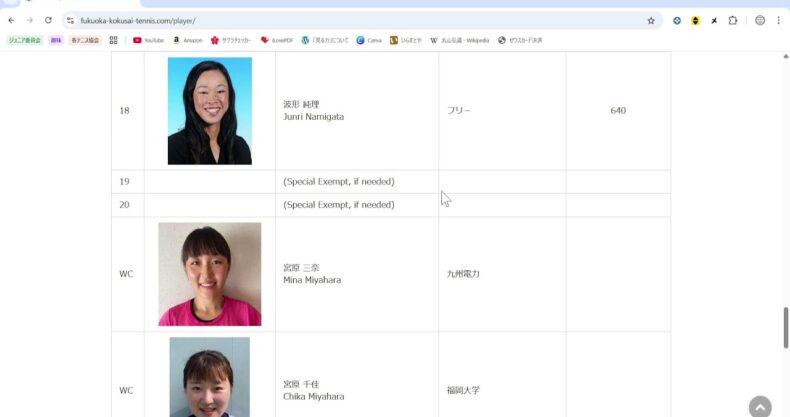This screenshot has height=417, width=790.
Task: Open the Canva bookmark
Action: pos(369,40)
